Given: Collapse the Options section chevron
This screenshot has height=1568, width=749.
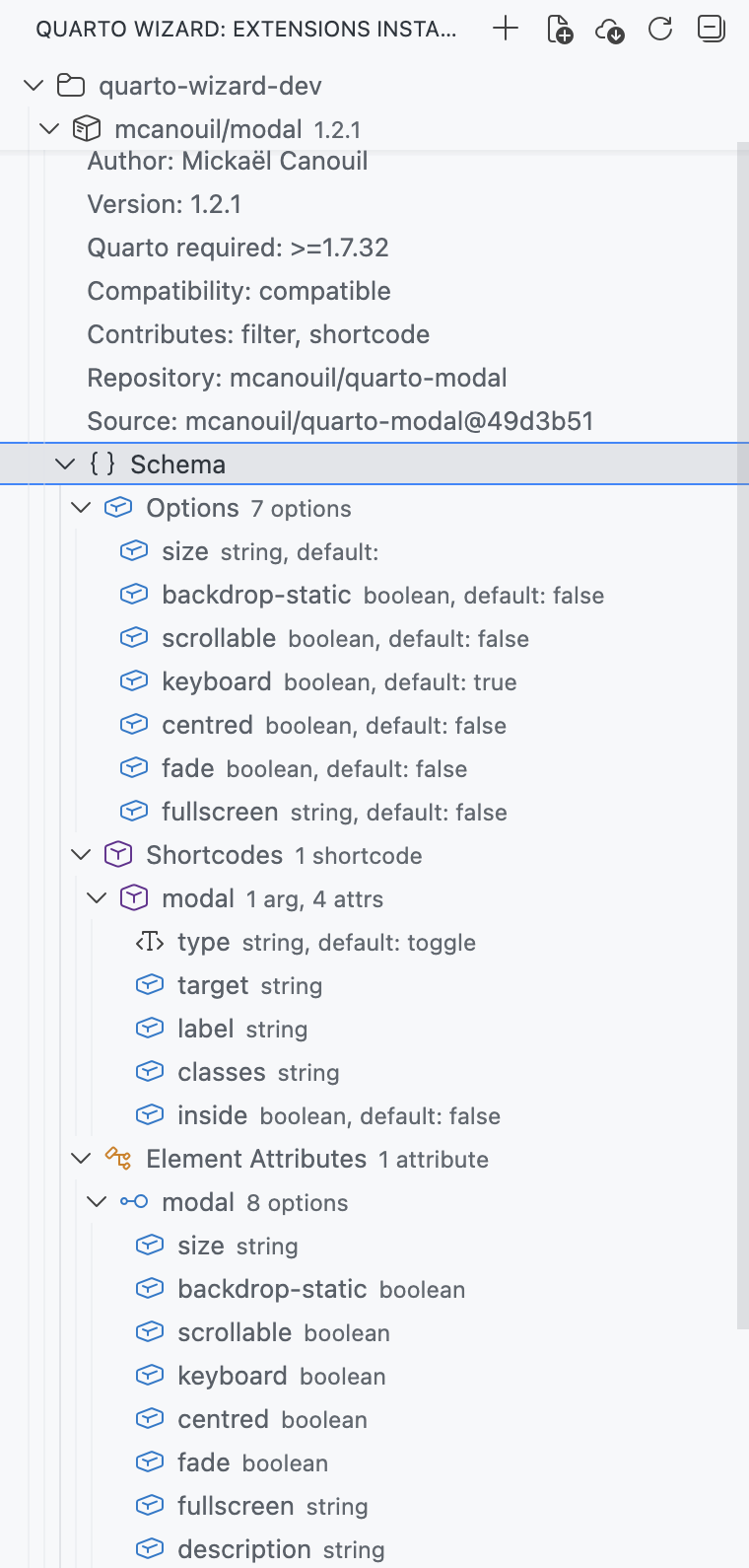Looking at the screenshot, I should pos(80,507).
